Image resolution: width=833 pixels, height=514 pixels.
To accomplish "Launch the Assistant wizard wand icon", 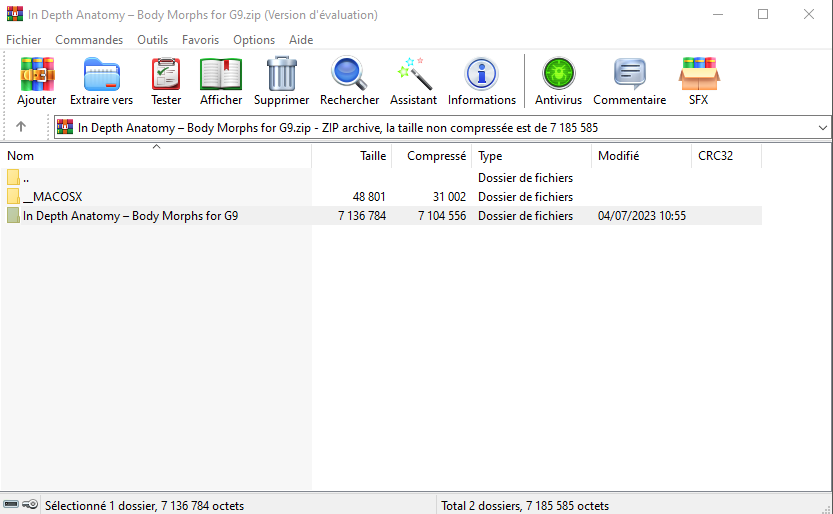I will [413, 74].
